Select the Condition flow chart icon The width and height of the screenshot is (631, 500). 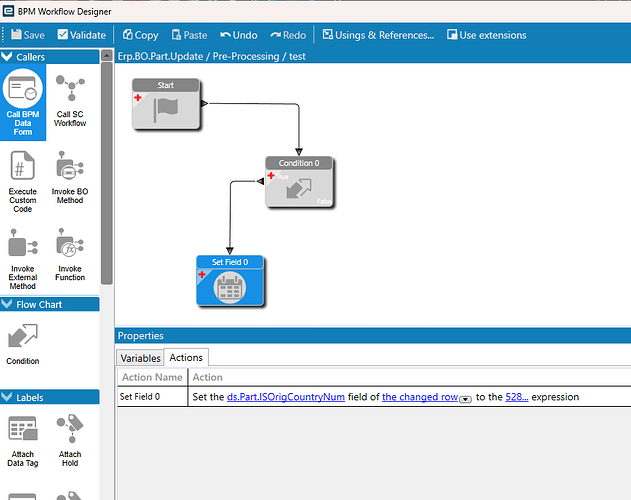tap(23, 344)
